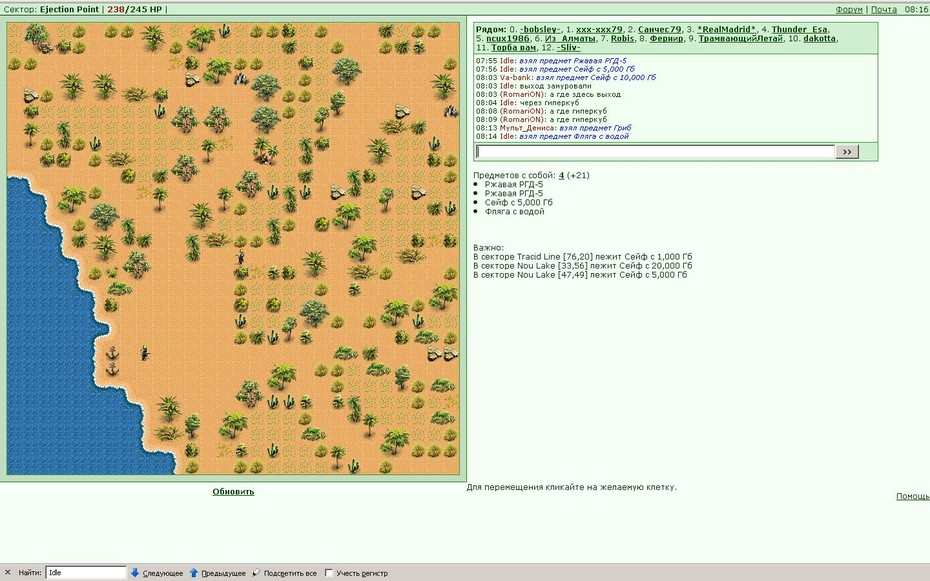The height and width of the screenshot is (581, 930).
Task: Click the 'Va-bank' chat line about Сейф 10,000
Action: click(x=566, y=78)
